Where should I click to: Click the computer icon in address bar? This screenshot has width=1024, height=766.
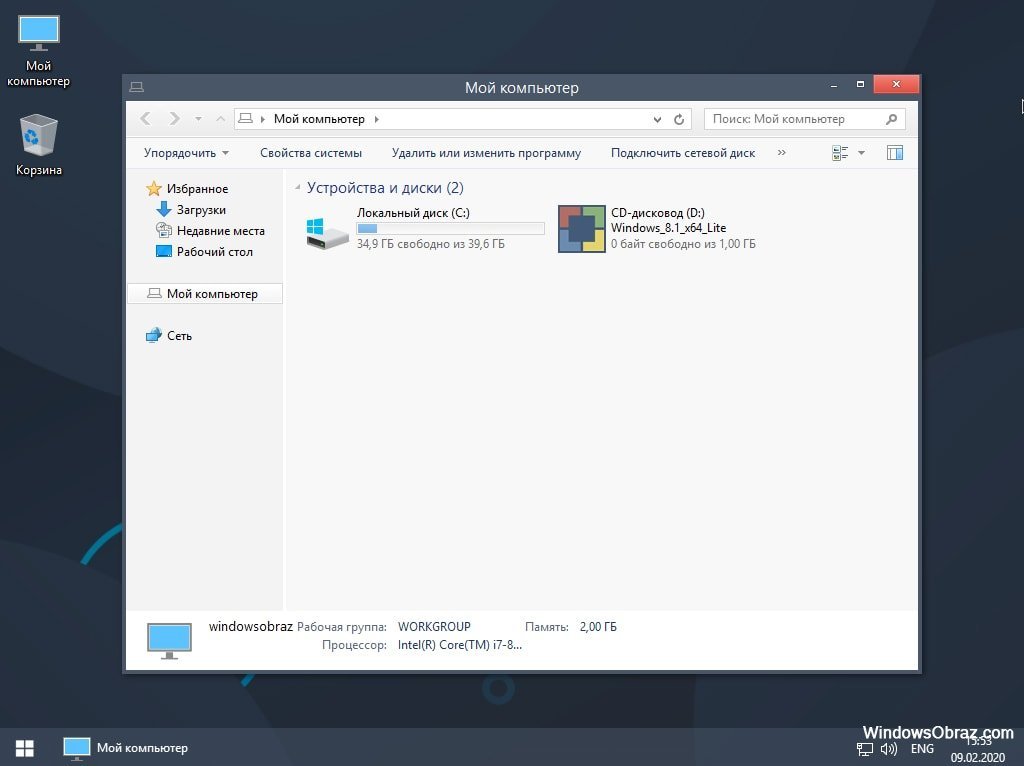(x=246, y=118)
